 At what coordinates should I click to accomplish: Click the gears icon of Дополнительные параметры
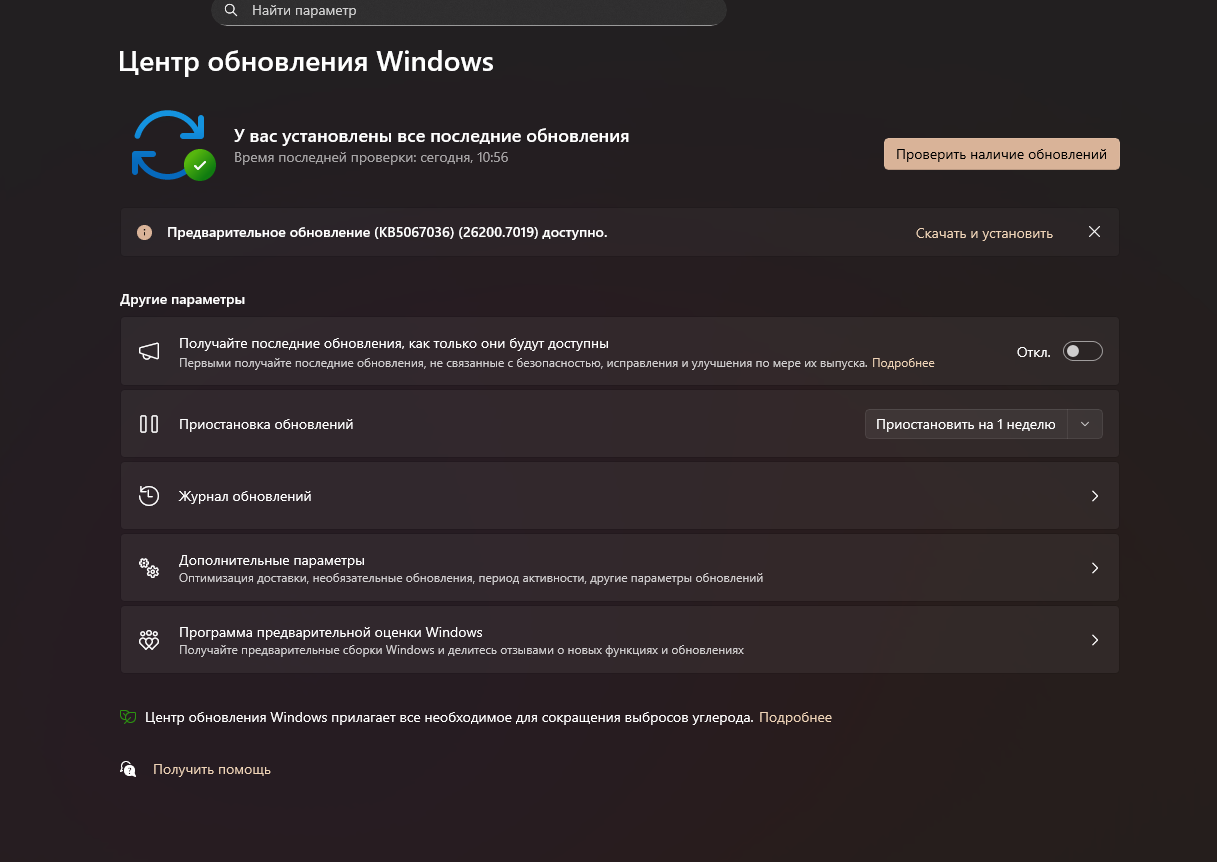pyautogui.click(x=149, y=568)
